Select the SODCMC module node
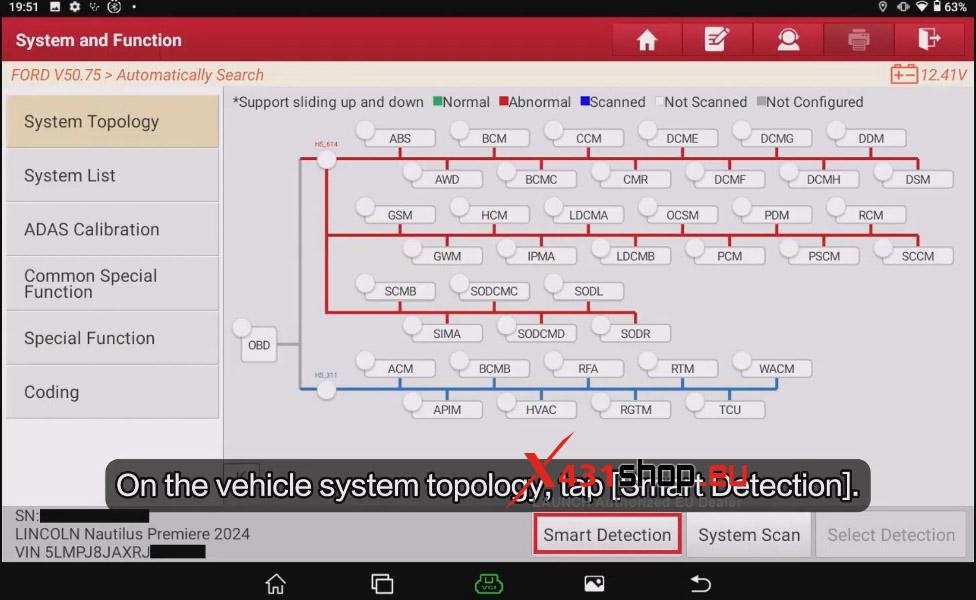976x600 pixels. pyautogui.click(x=494, y=291)
